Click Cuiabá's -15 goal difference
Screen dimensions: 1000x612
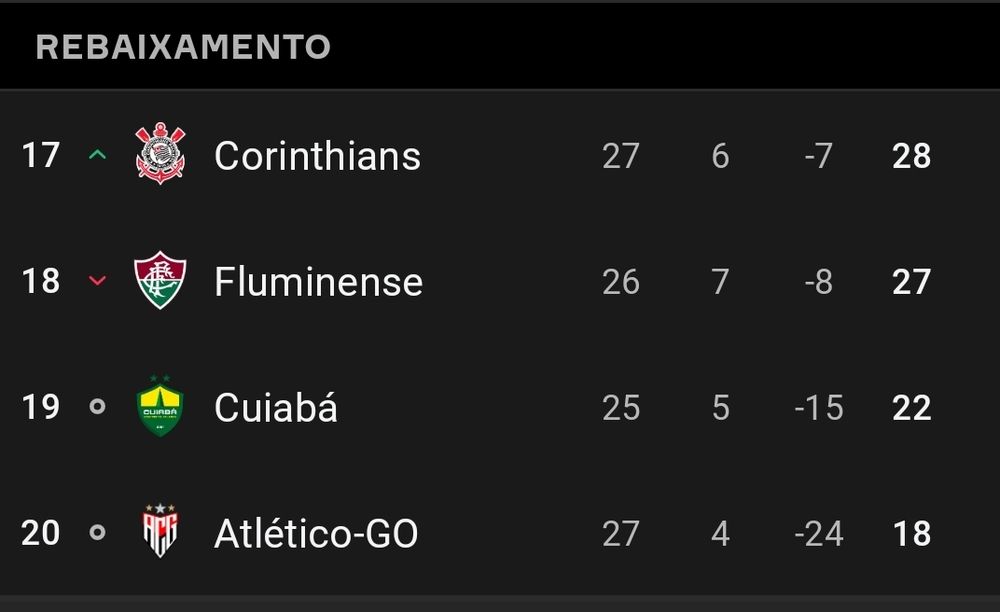tap(819, 407)
